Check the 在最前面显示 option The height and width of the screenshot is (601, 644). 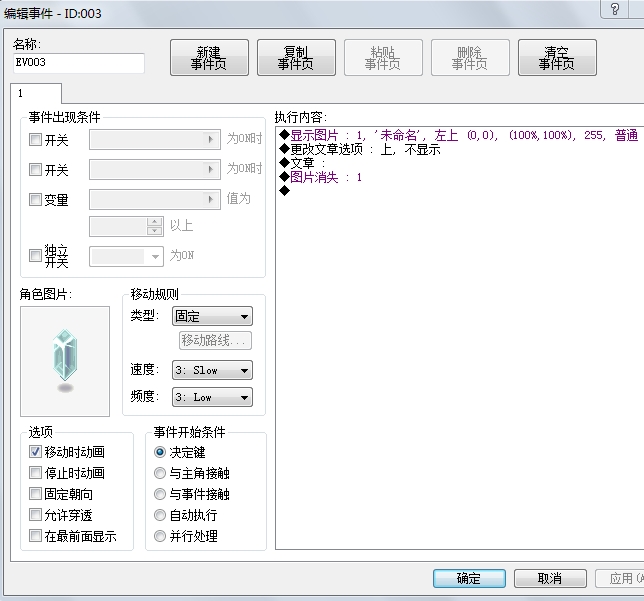pyautogui.click(x=35, y=536)
